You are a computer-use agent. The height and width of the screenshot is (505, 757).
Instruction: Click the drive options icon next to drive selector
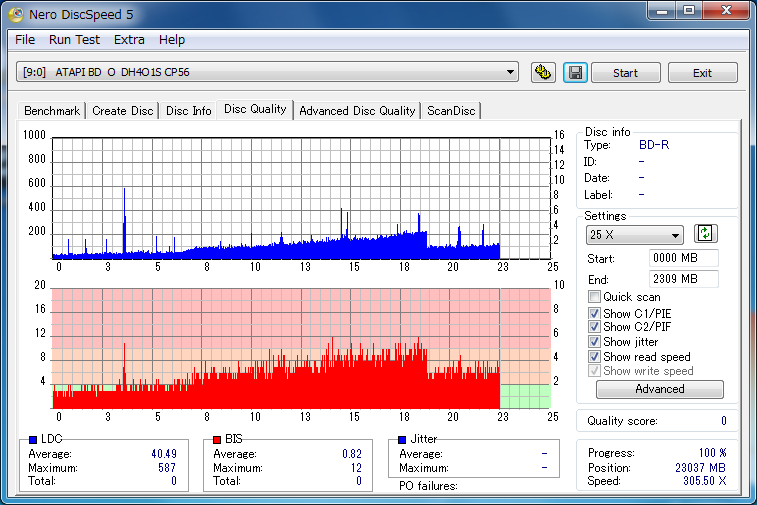pos(543,73)
